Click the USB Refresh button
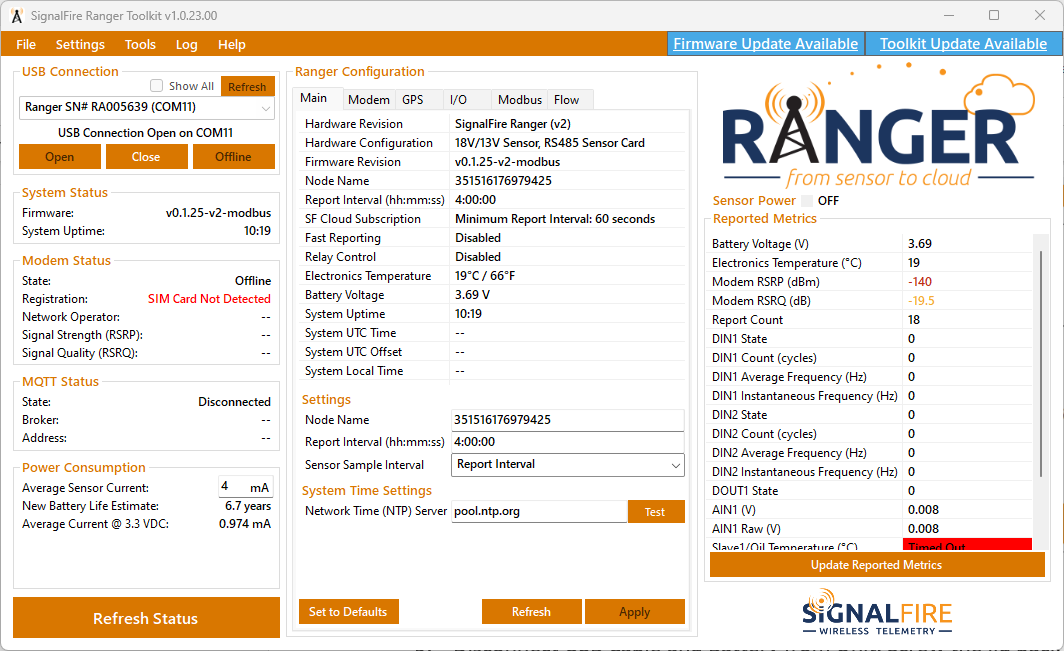This screenshot has width=1064, height=651. click(247, 86)
